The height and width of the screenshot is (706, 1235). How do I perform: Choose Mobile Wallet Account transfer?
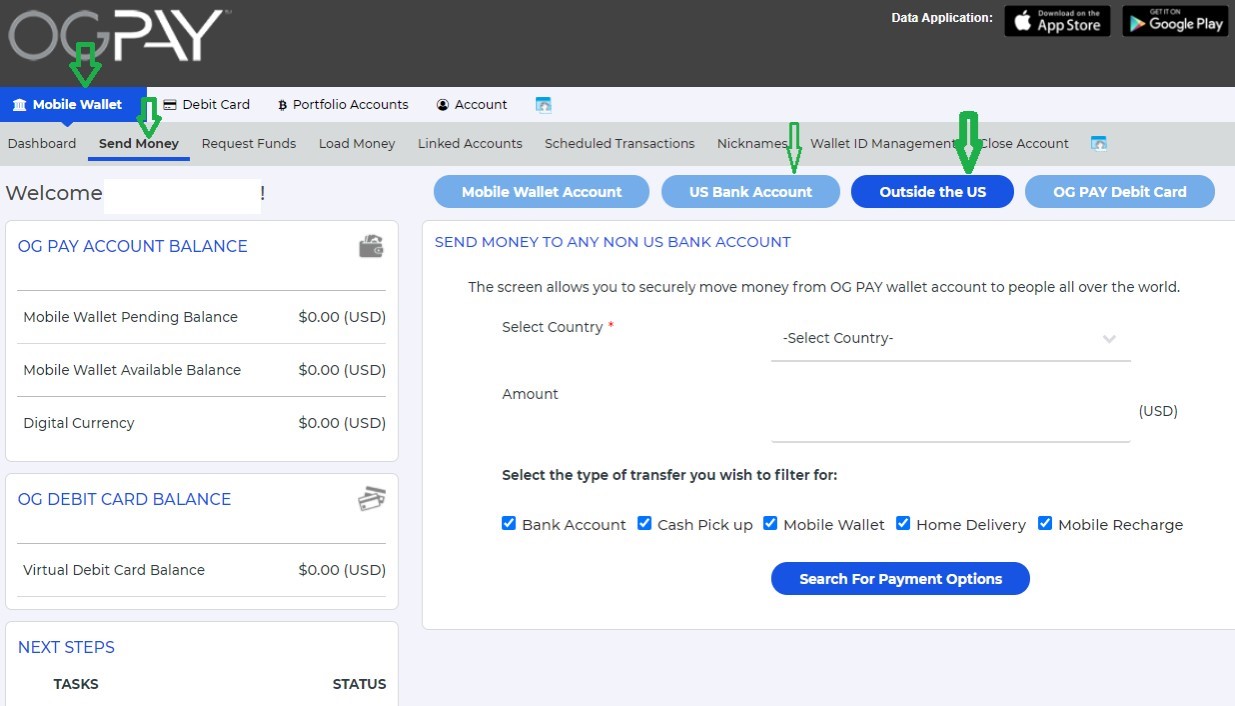(542, 192)
